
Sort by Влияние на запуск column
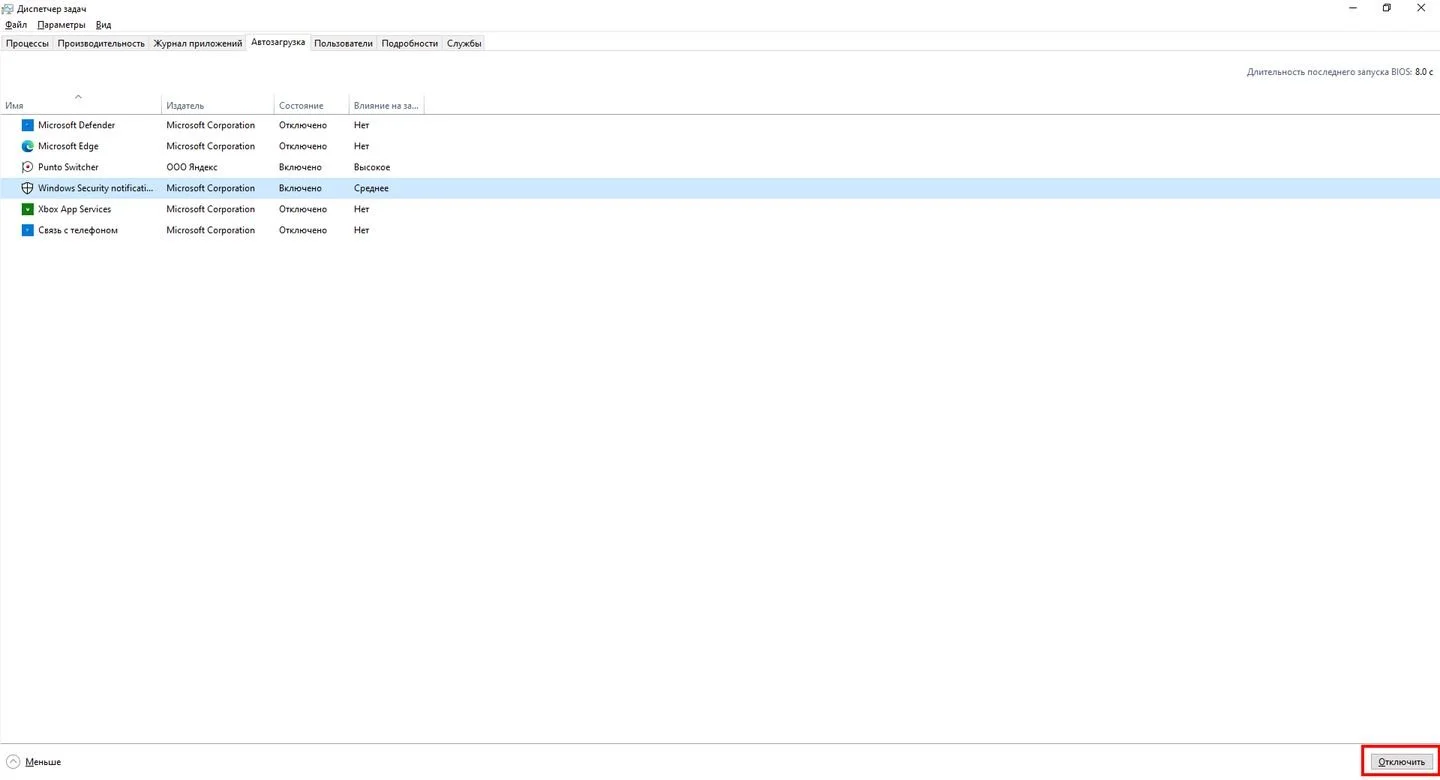coord(386,104)
